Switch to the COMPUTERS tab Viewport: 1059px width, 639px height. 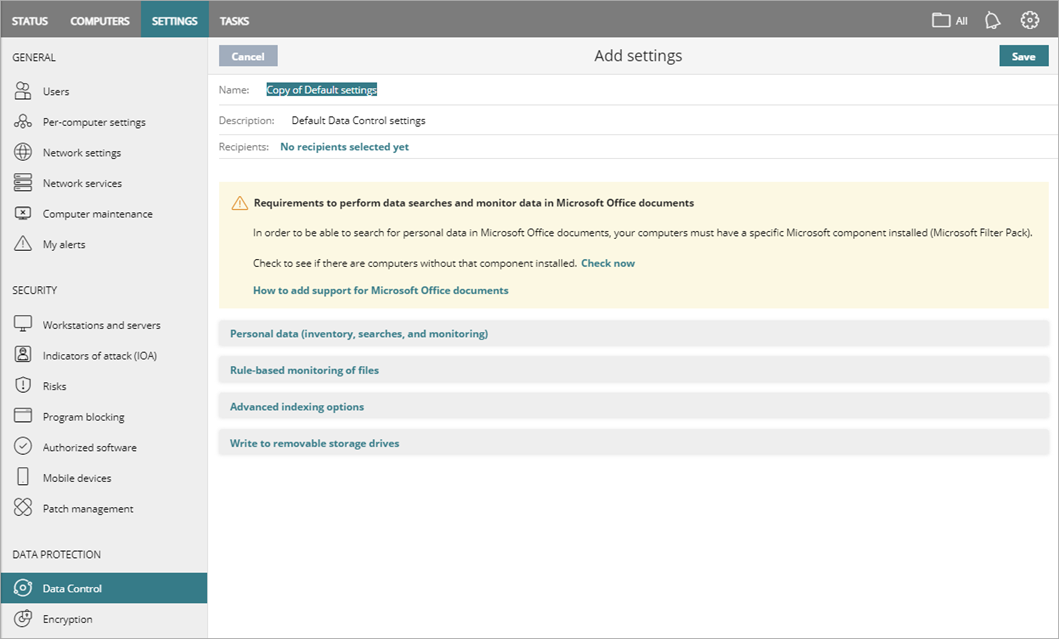pos(99,19)
